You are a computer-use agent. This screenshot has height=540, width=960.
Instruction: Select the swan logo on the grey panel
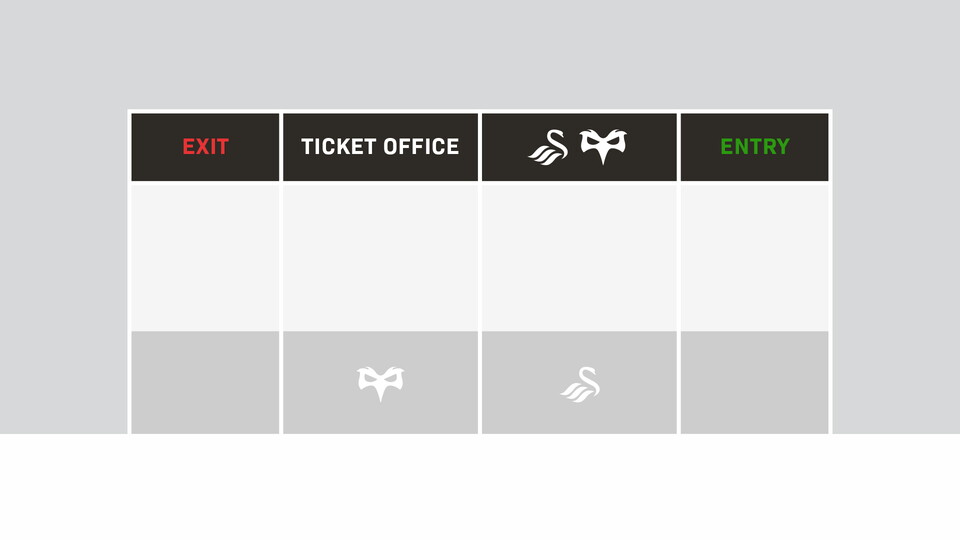pyautogui.click(x=580, y=385)
